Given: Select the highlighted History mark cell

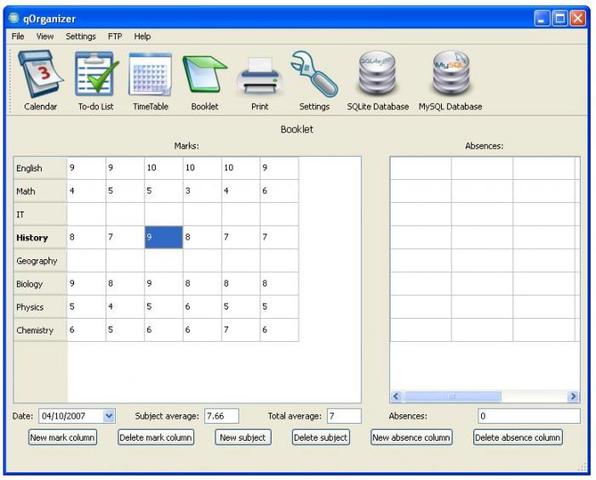Looking at the screenshot, I should (x=163, y=237).
